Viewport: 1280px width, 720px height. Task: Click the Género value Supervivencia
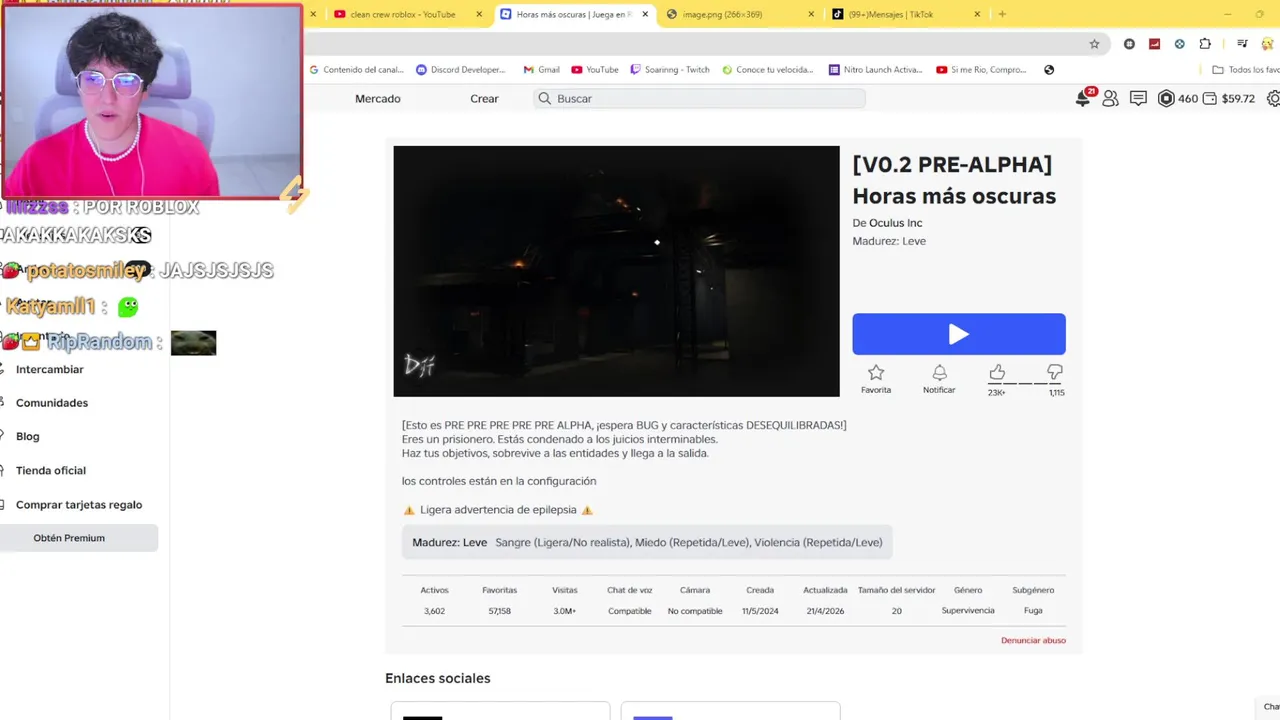click(968, 611)
